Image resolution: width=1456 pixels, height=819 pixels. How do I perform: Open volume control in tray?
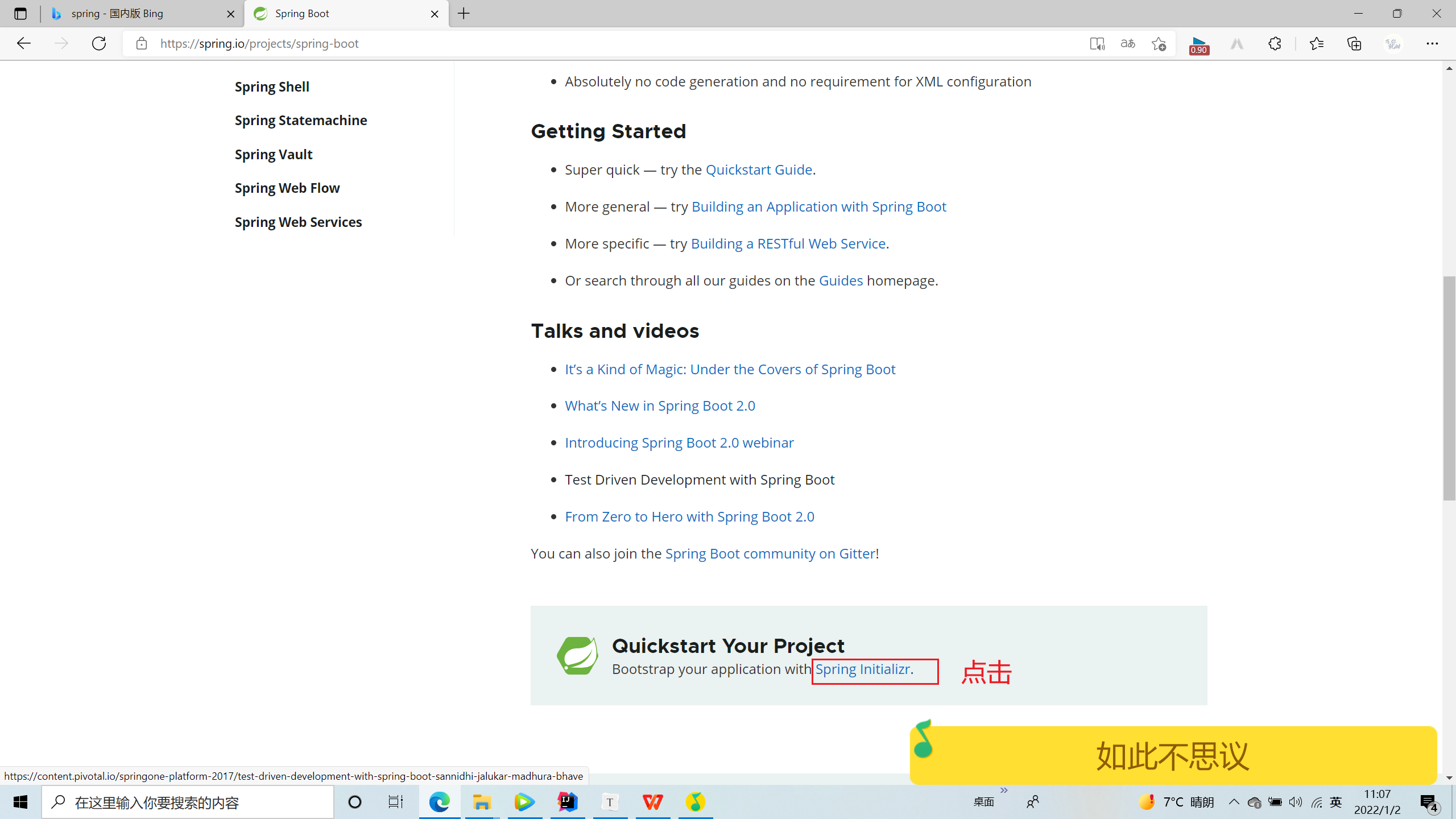pyautogui.click(x=1296, y=802)
